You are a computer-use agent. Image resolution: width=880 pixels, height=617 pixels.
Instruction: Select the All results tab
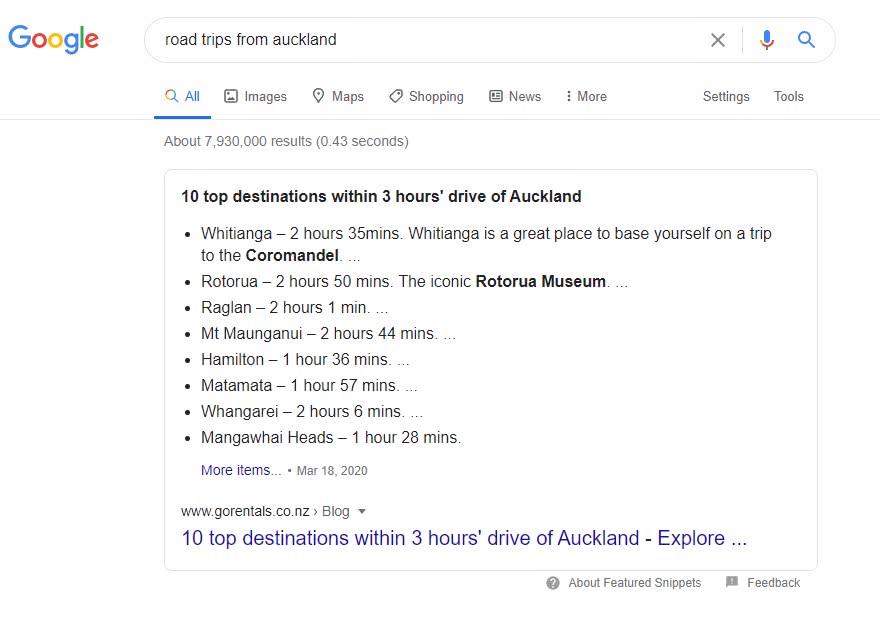click(x=182, y=96)
